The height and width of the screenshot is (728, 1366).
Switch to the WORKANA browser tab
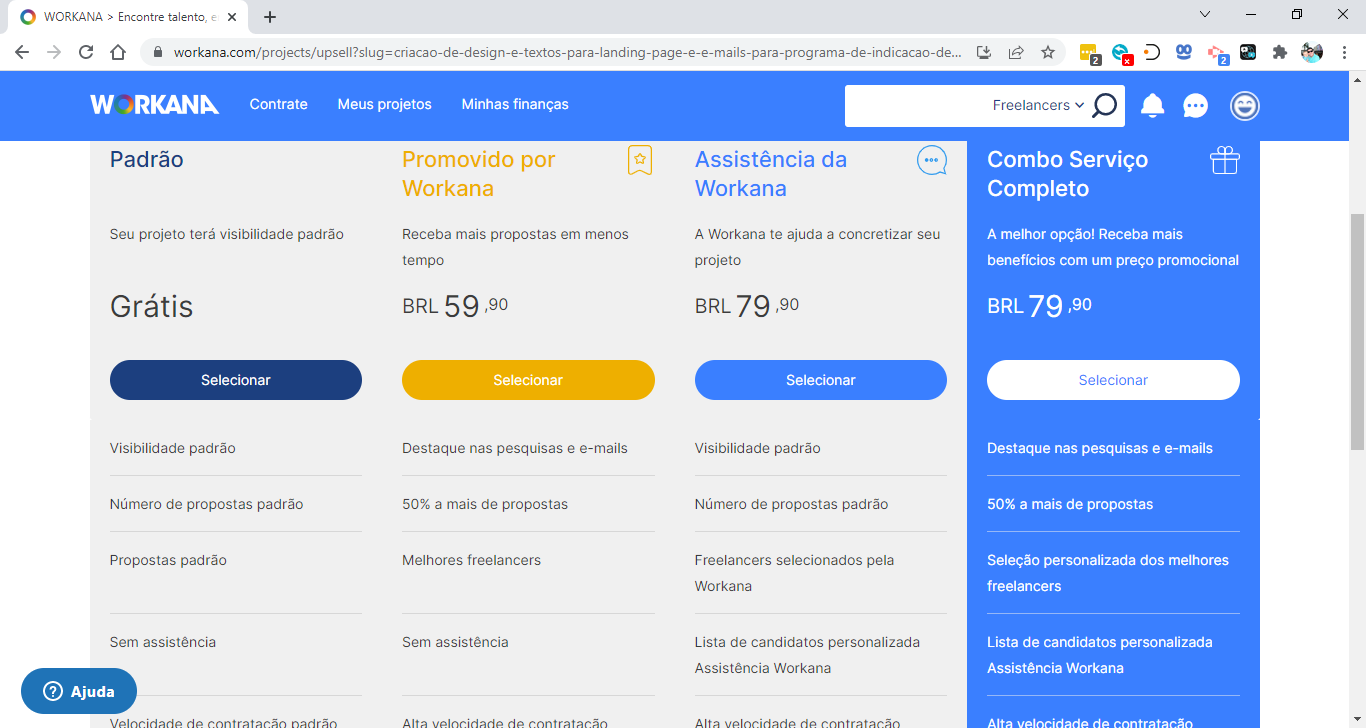[128, 17]
